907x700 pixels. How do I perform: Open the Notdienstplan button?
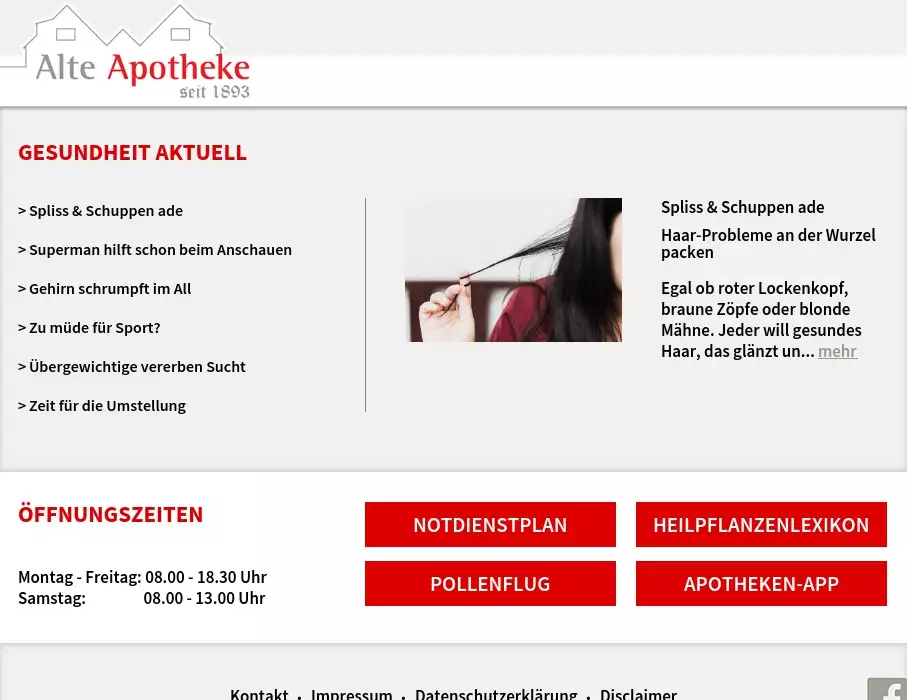(x=490, y=525)
